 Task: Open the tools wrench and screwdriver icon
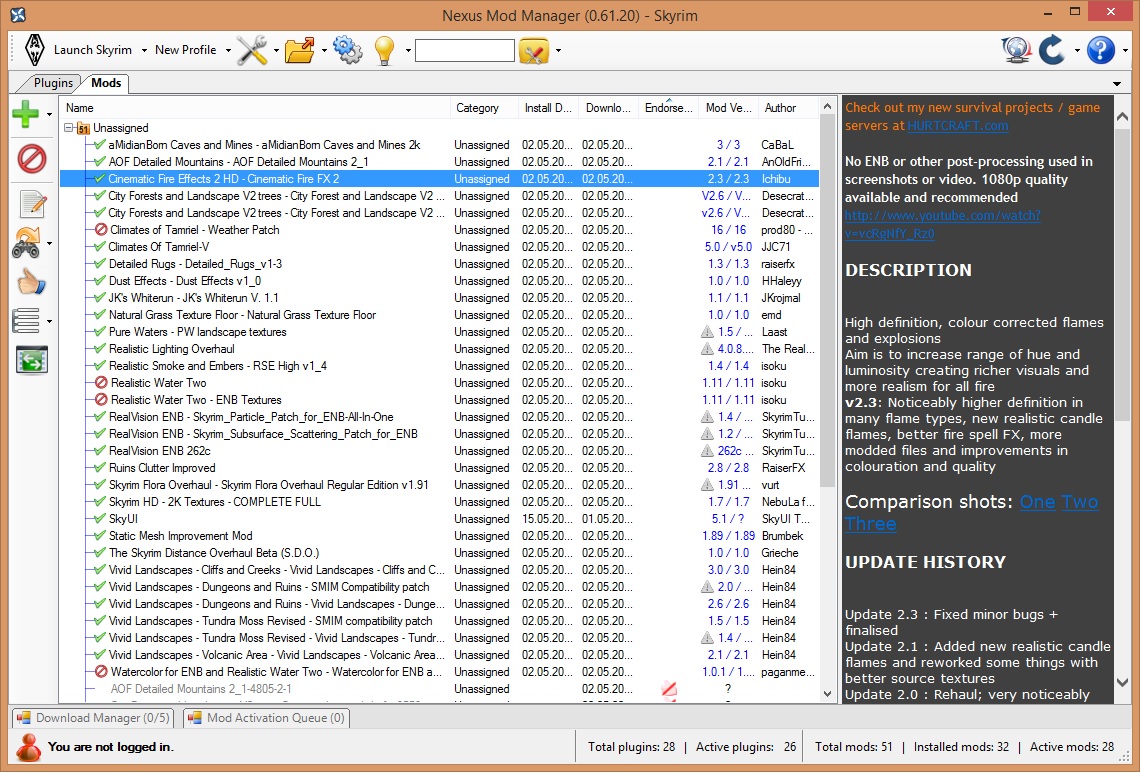click(x=252, y=50)
